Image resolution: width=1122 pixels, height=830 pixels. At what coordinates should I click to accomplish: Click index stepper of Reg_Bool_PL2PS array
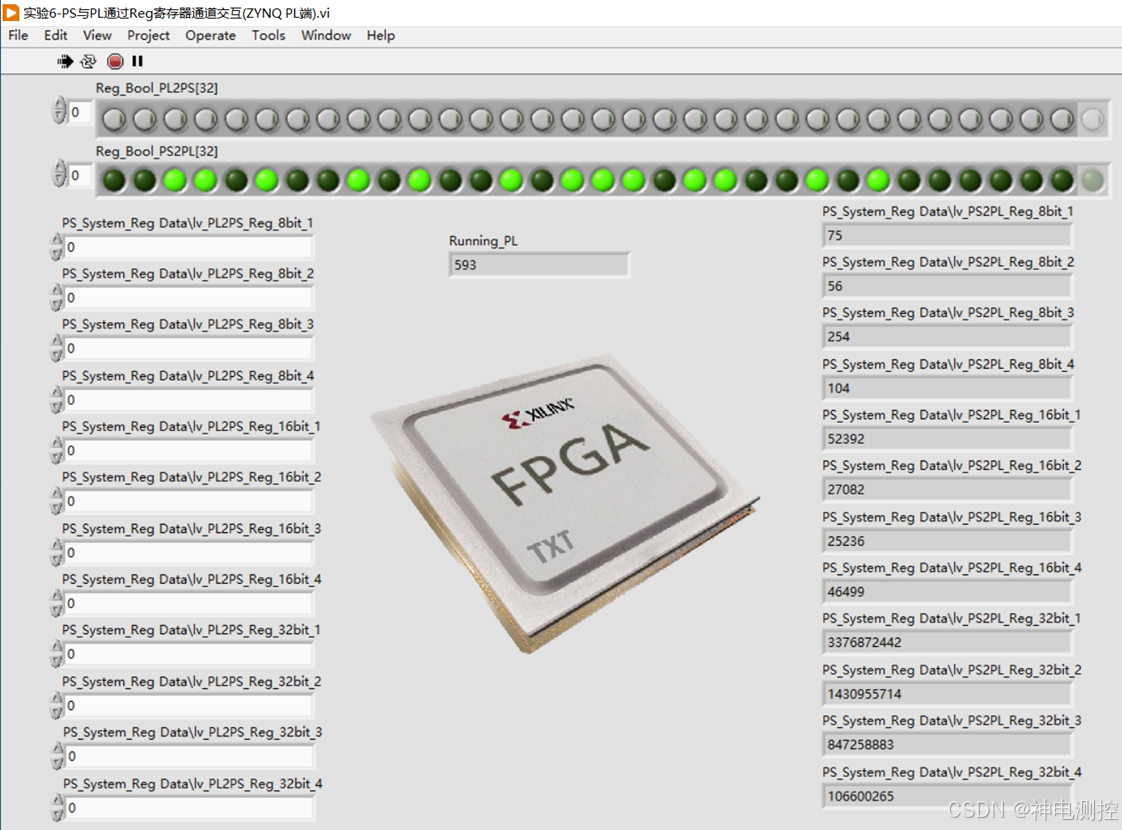point(59,111)
